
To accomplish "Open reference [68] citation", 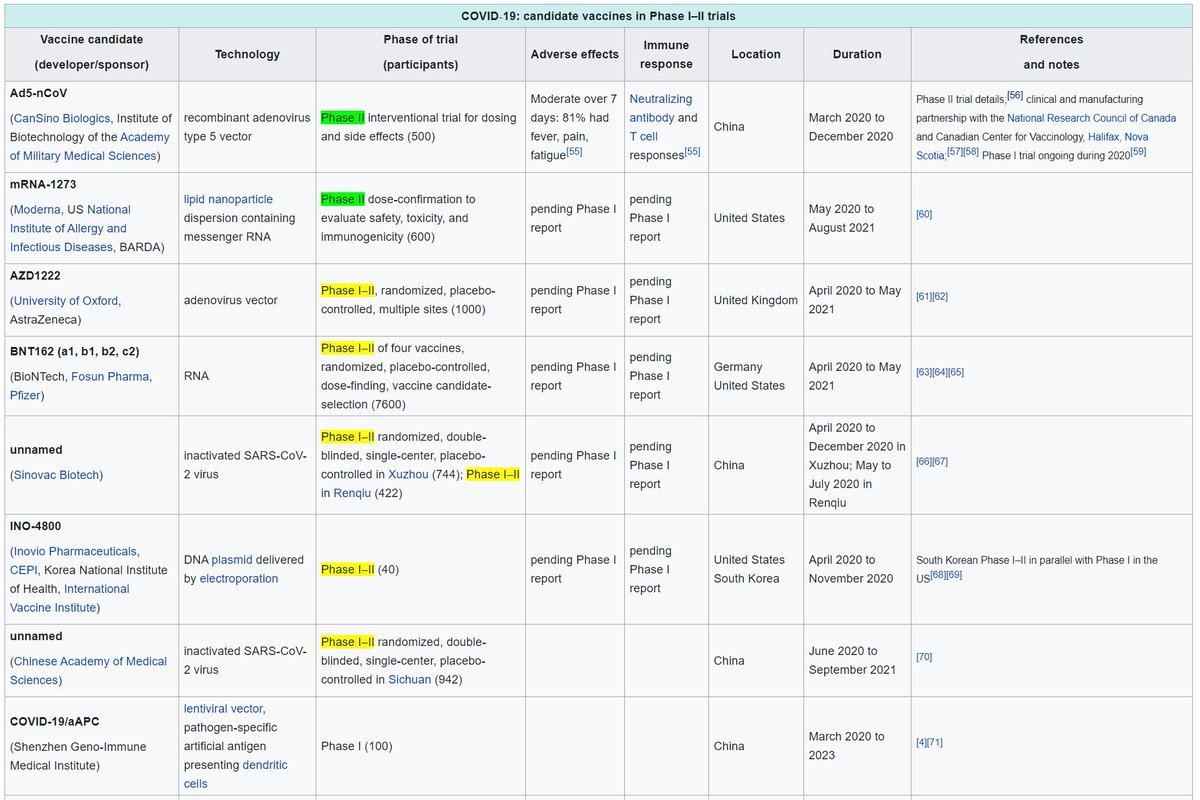I will point(939,575).
